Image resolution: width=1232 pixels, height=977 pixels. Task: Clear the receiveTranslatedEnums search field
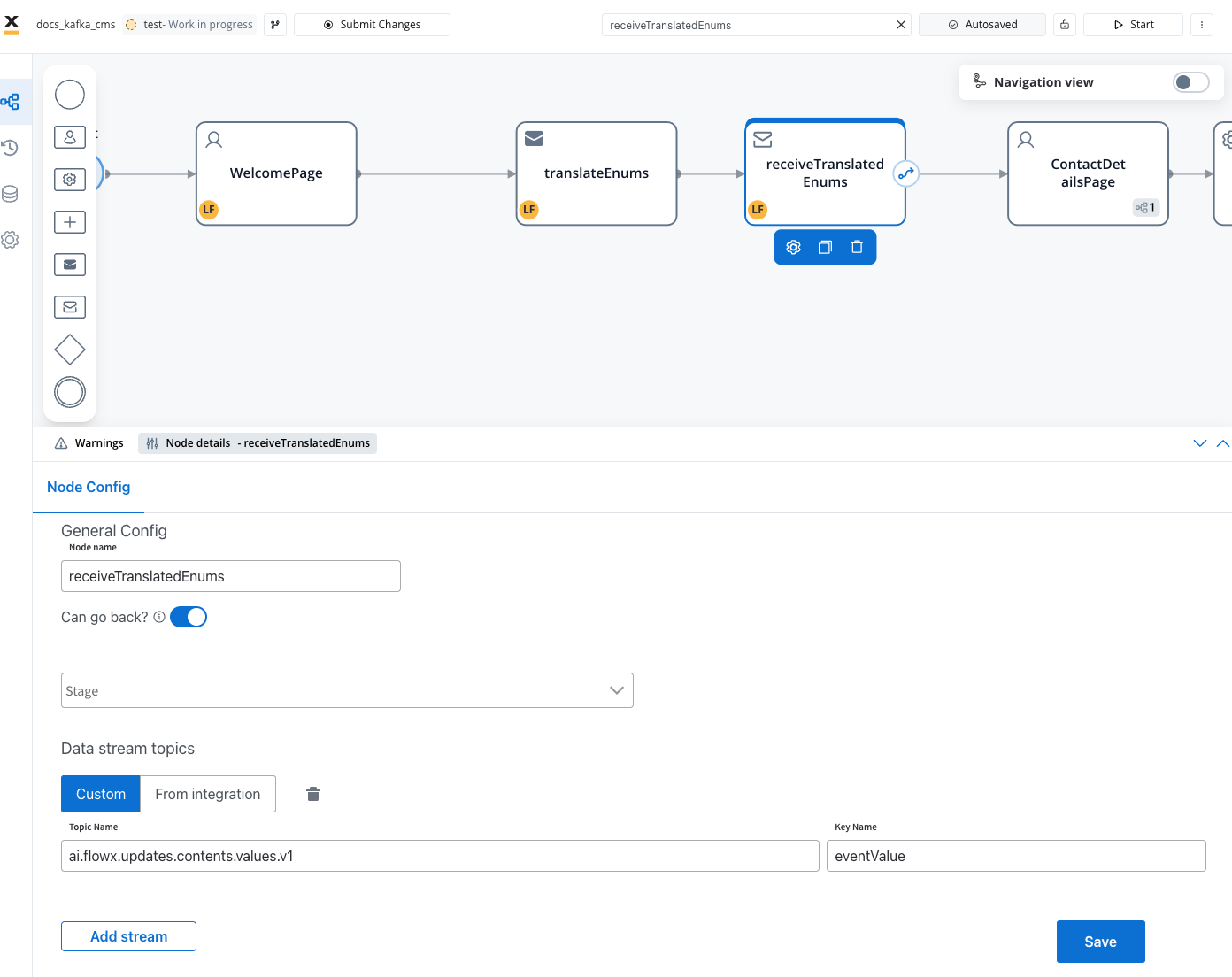[x=901, y=25]
